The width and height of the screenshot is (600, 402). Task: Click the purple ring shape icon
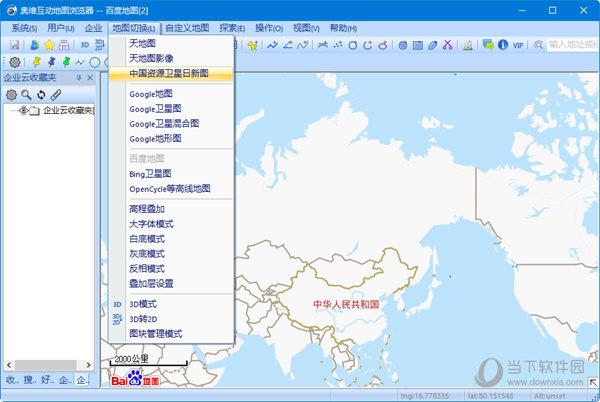tap(383, 45)
